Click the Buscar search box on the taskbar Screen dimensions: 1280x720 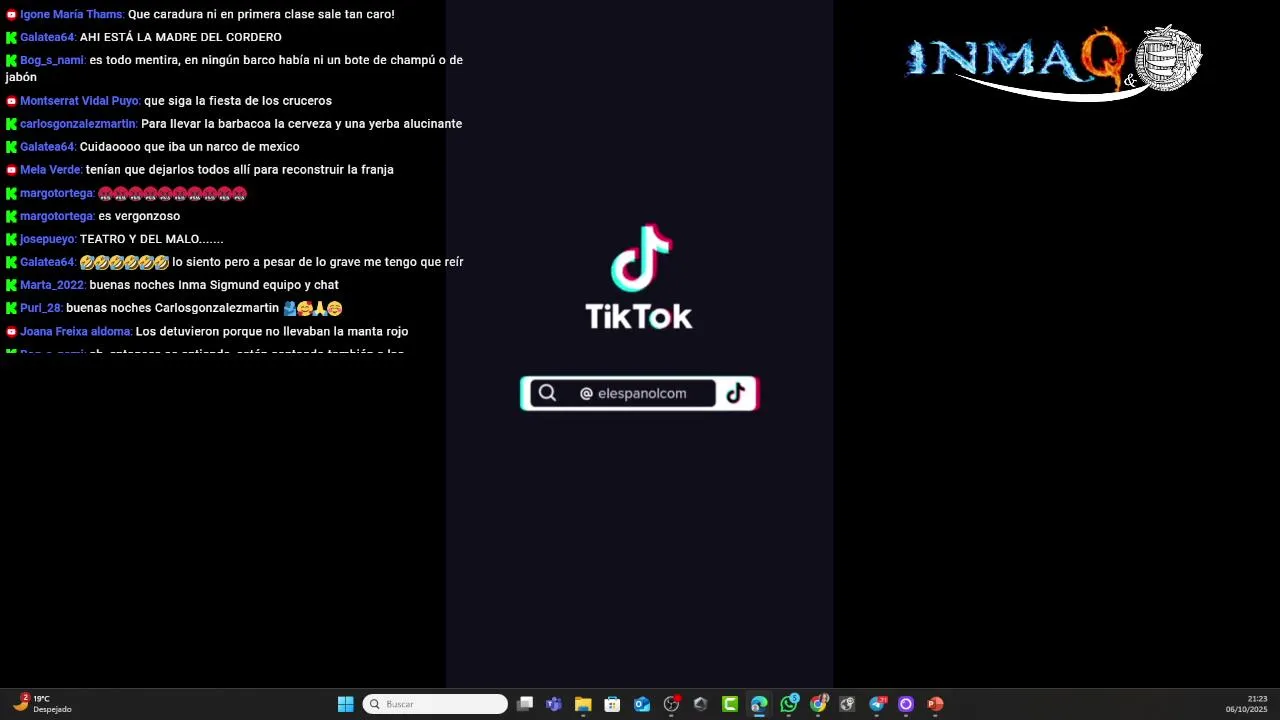(x=435, y=704)
